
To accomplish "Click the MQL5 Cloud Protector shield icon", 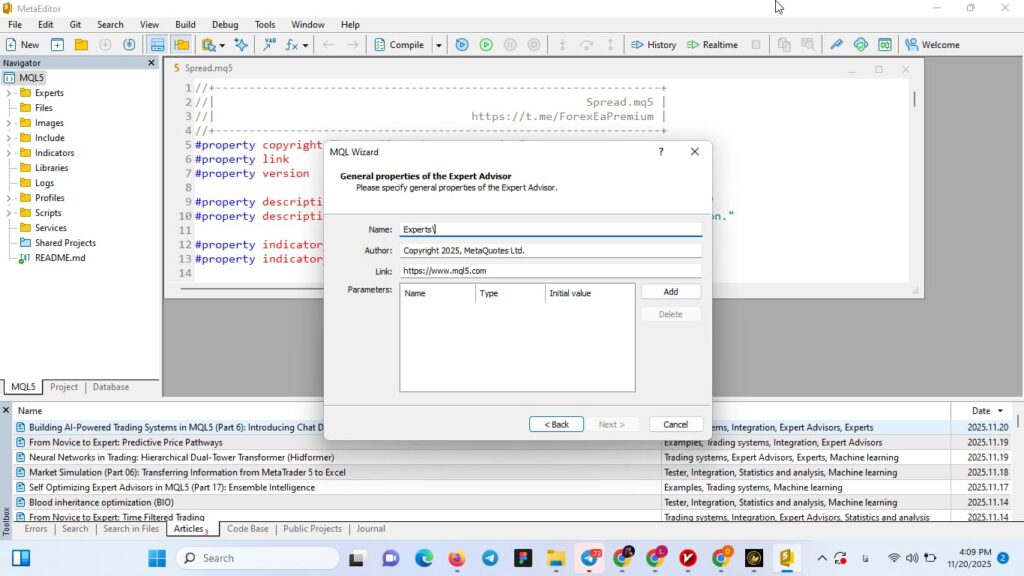I will tap(860, 45).
